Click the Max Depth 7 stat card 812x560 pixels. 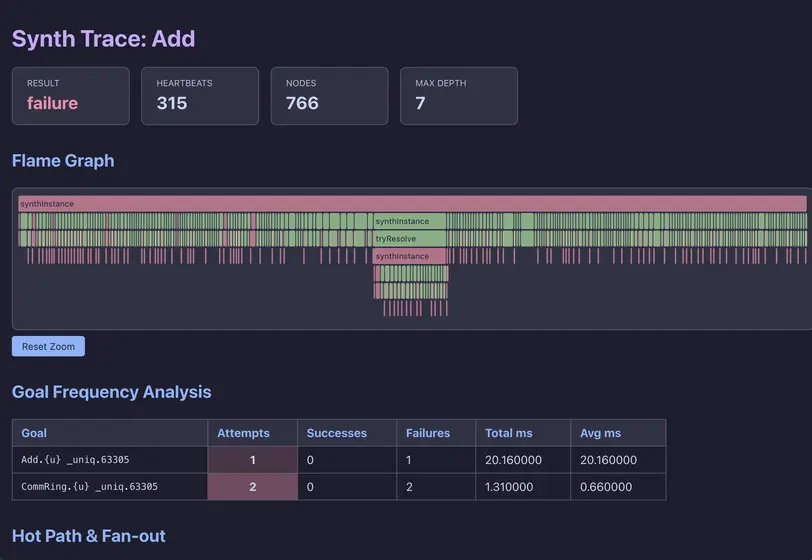click(459, 96)
